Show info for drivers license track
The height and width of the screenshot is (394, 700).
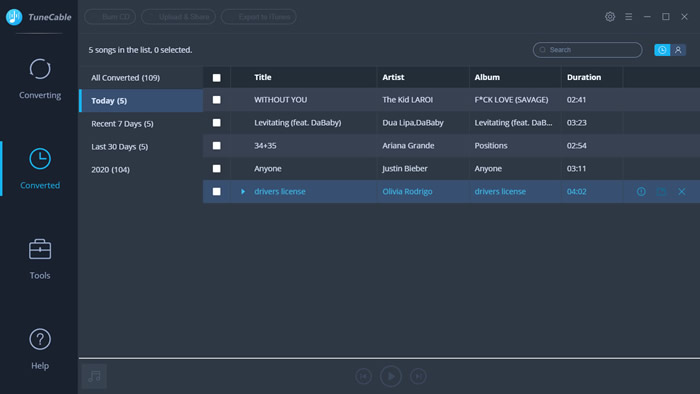(x=641, y=191)
